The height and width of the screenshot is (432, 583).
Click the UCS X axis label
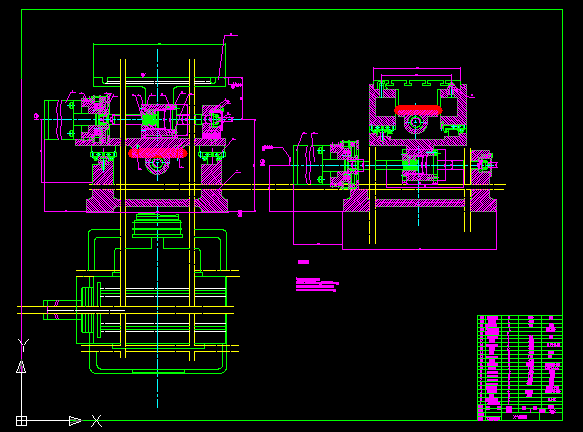(96, 421)
